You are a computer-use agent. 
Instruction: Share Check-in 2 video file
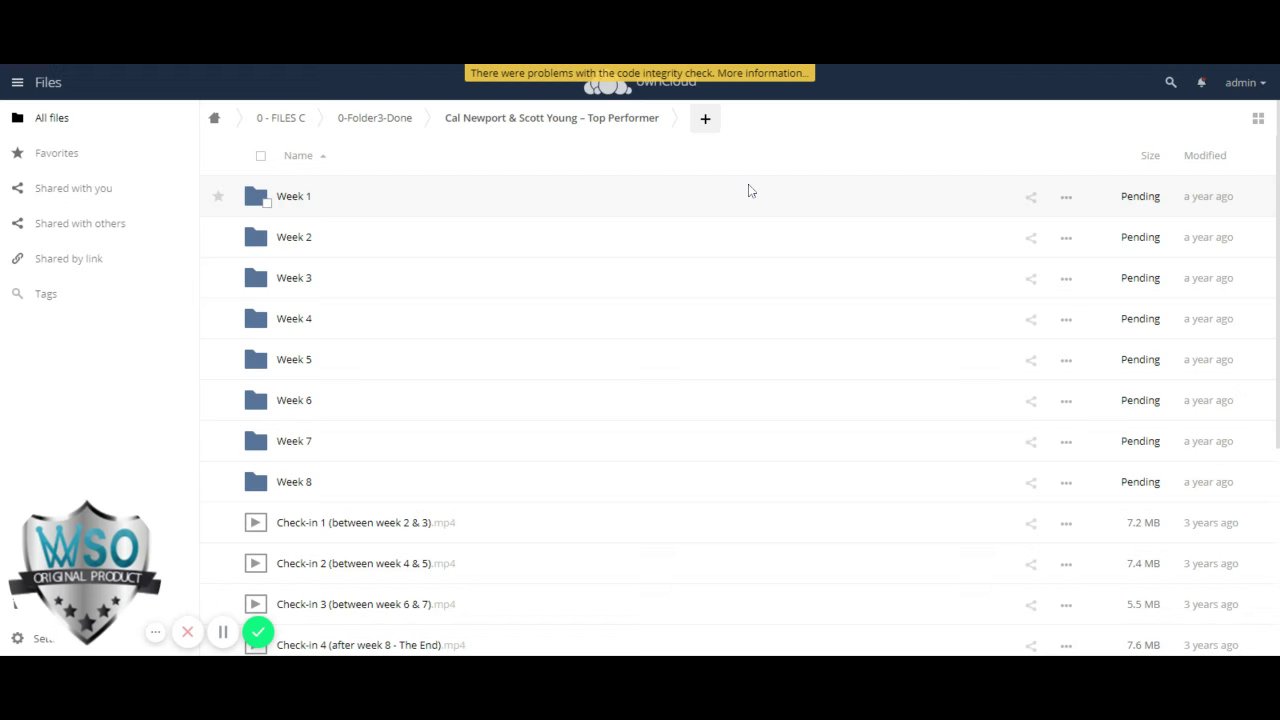coord(1031,564)
